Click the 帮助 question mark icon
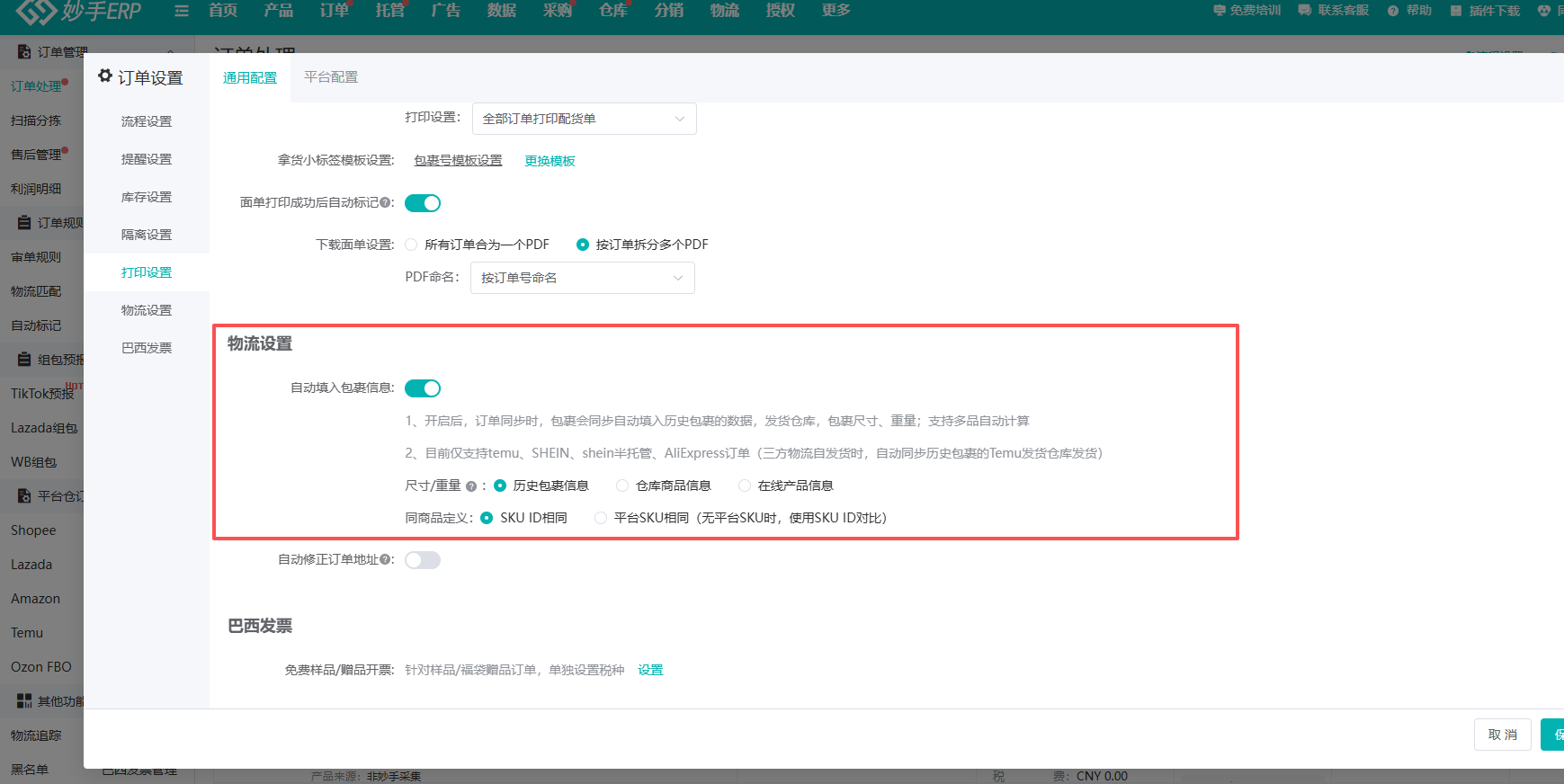The height and width of the screenshot is (784, 1564). pos(1393,11)
